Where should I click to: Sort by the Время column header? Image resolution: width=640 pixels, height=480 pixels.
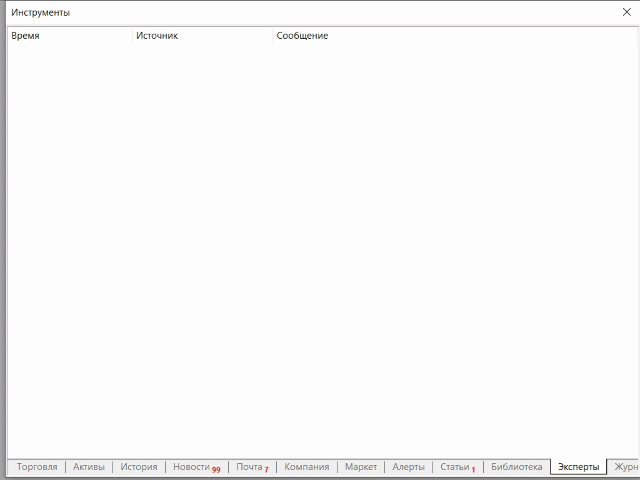tap(70, 36)
